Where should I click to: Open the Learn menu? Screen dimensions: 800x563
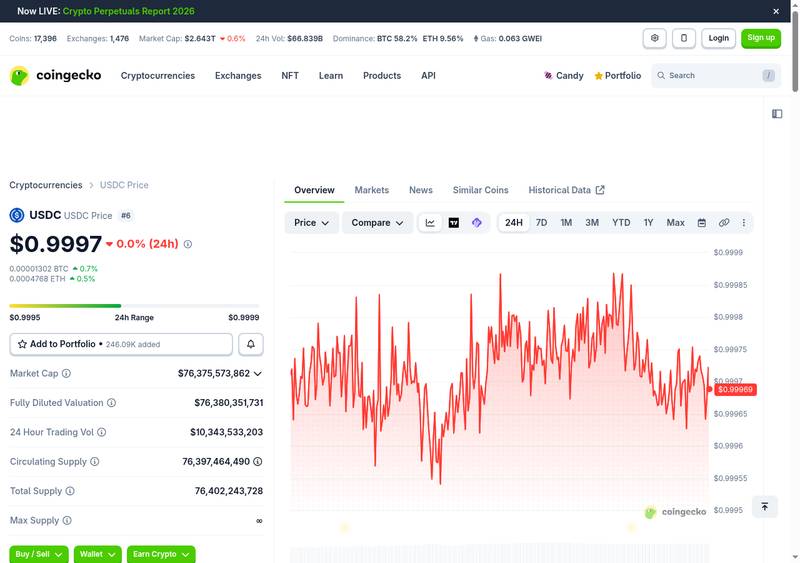(331, 76)
